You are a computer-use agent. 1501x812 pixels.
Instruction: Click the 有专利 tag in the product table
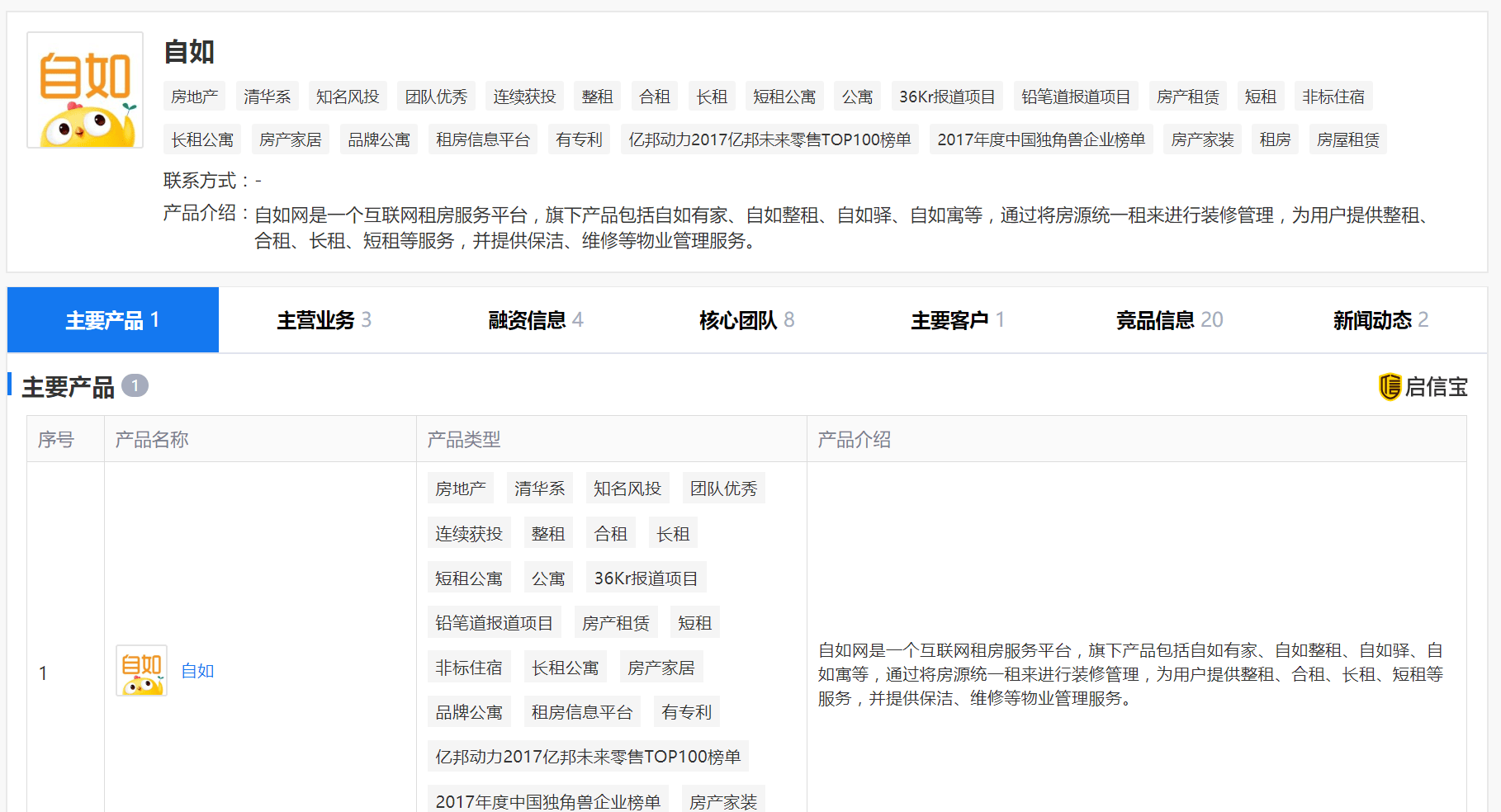coord(687,711)
